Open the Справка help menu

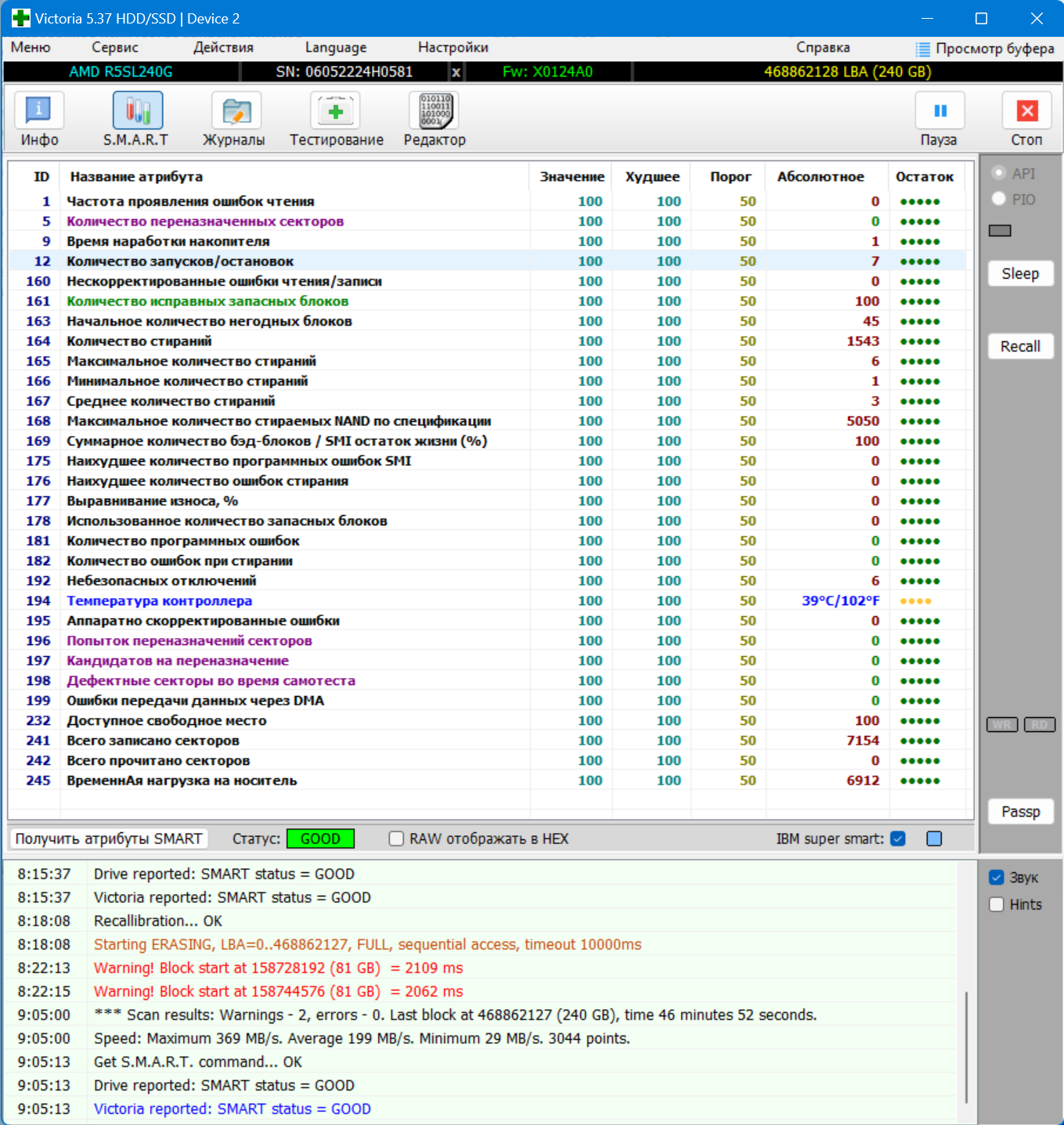(823, 47)
